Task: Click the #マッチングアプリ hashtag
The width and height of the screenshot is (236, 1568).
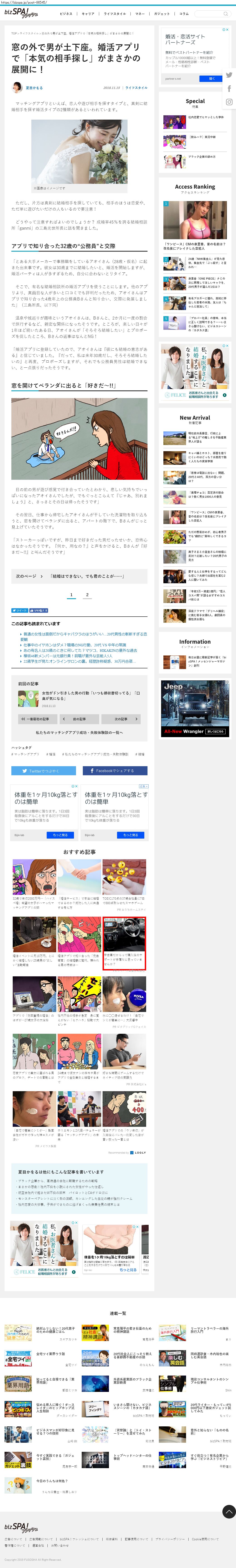Action: [x=26, y=754]
